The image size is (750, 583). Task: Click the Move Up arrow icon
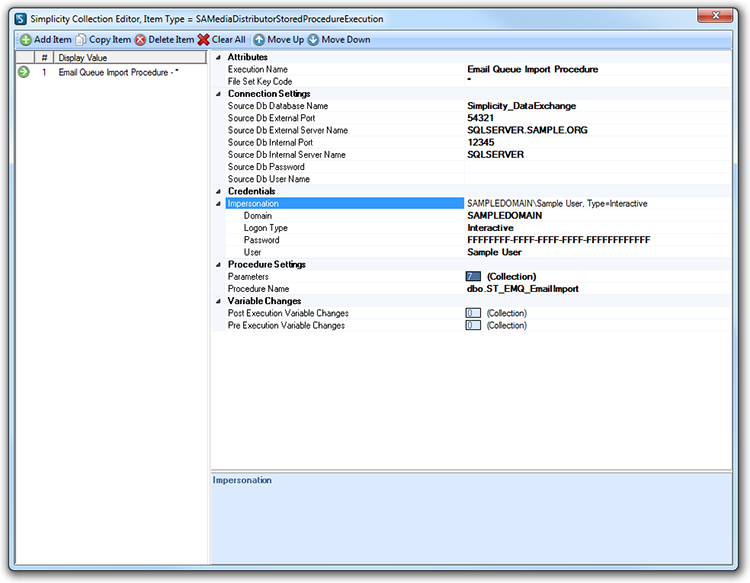pyautogui.click(x=259, y=40)
